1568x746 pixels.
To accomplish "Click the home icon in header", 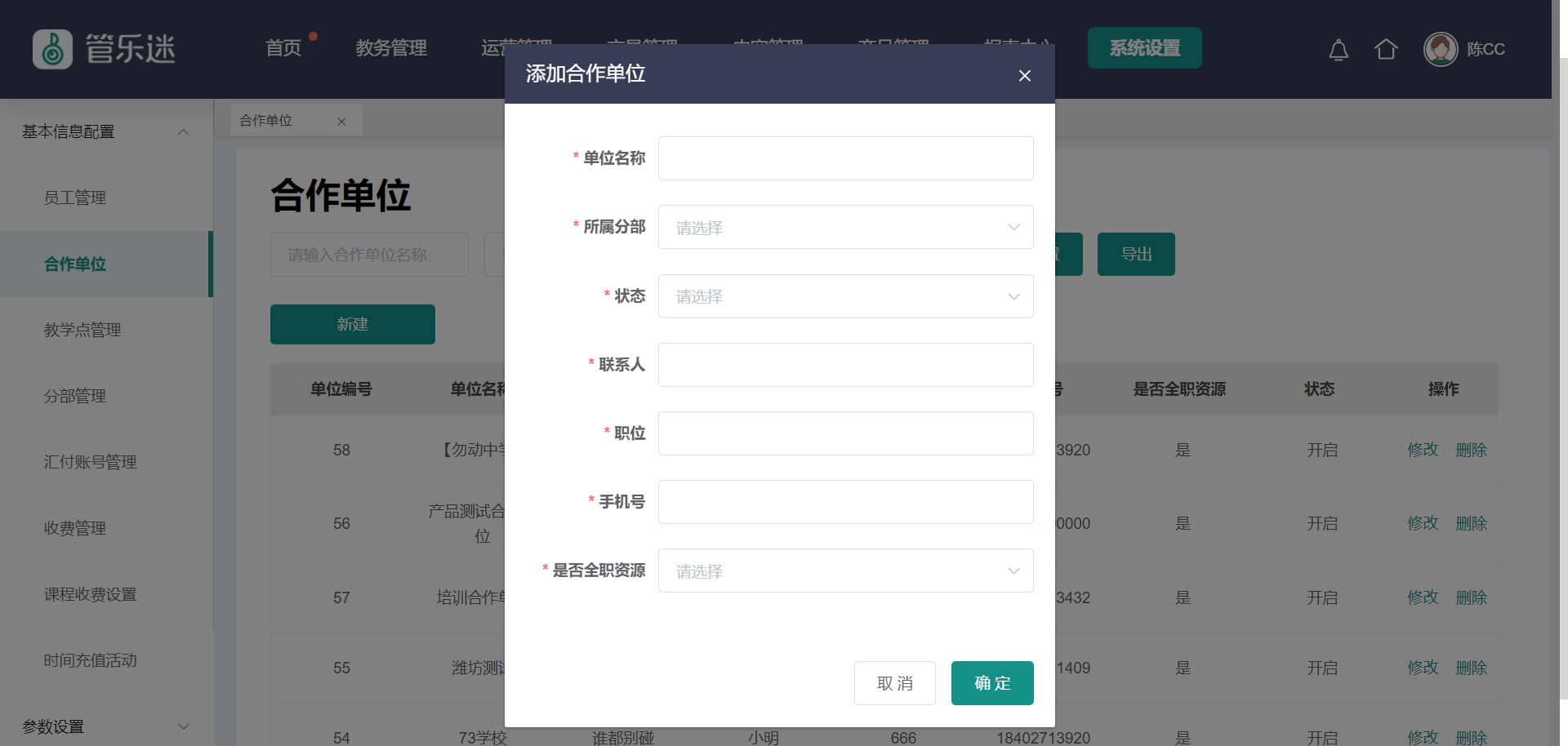I will (x=1386, y=50).
